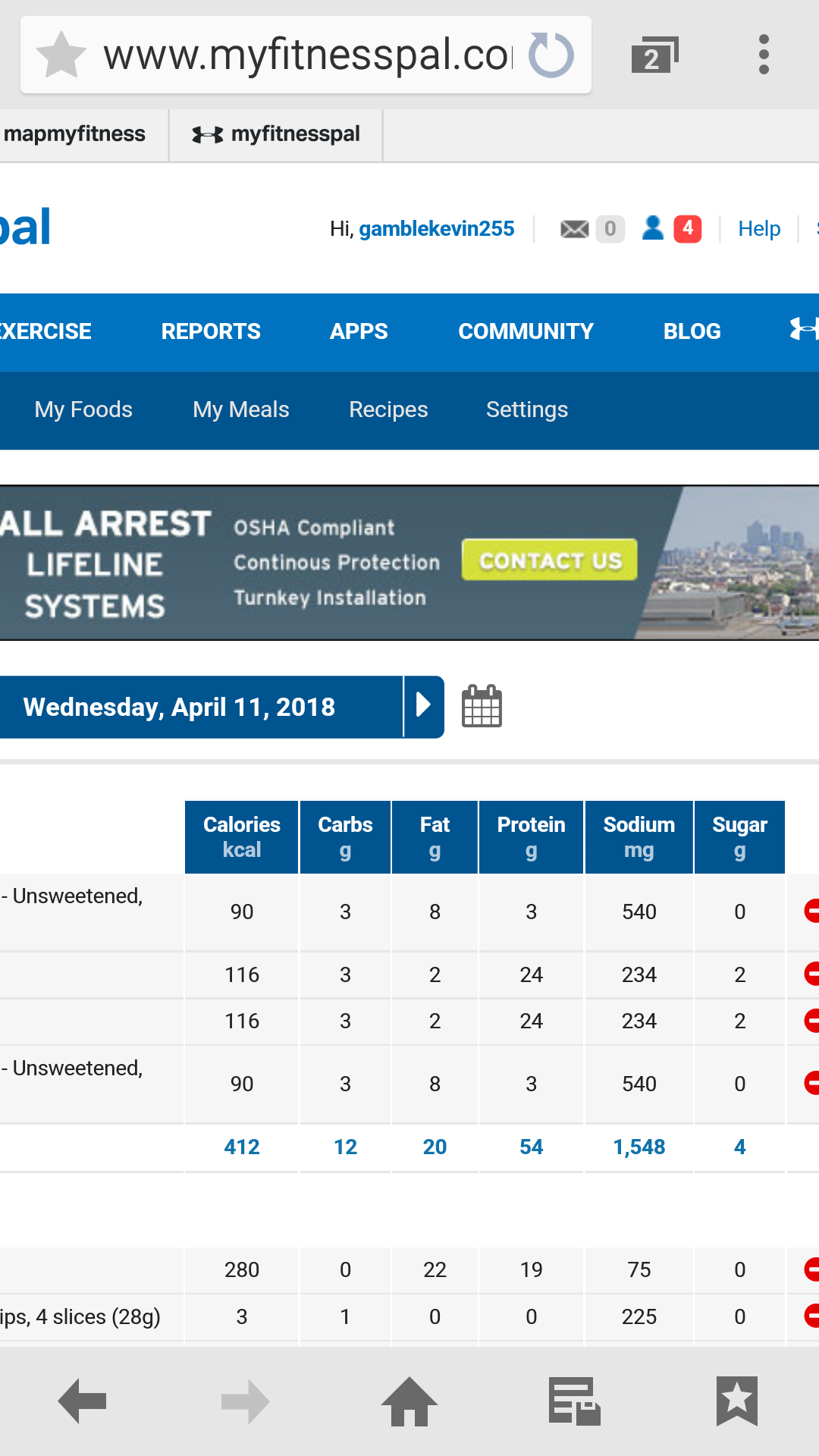Go to My Meals submenu

(241, 409)
